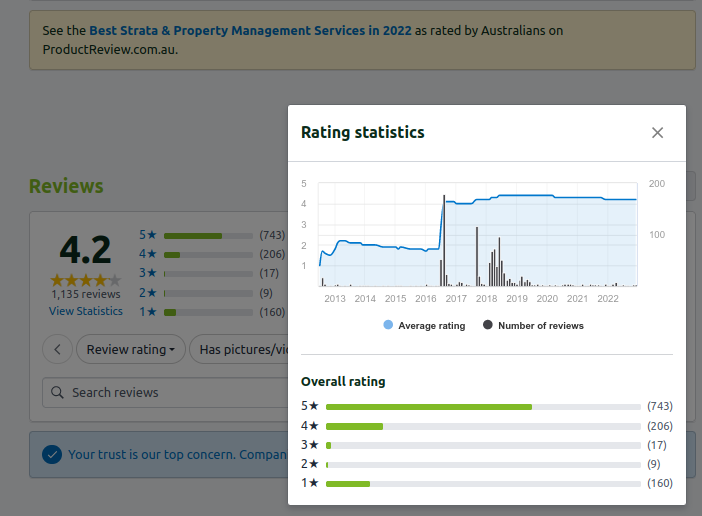Click the View Statistics link
This screenshot has height=516, width=702.
[86, 311]
